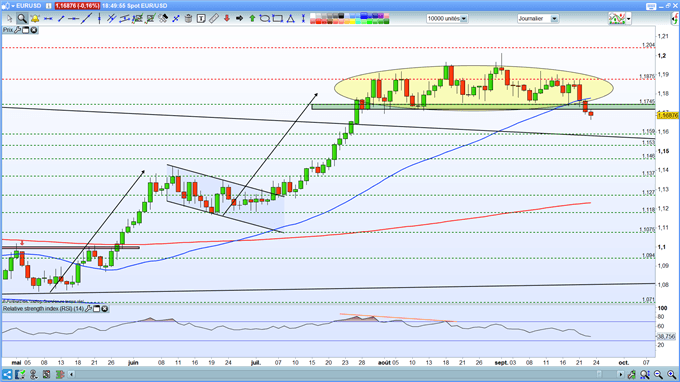Open the keyboard icon in title bar
Viewport: 680px width, 382px height.
pyautogui.click(x=651, y=6)
